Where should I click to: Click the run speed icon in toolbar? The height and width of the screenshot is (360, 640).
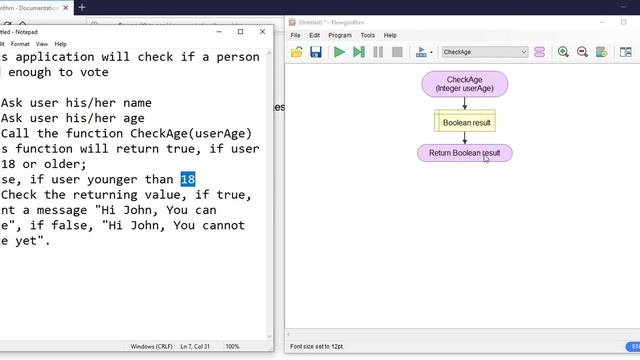click(x=421, y=52)
